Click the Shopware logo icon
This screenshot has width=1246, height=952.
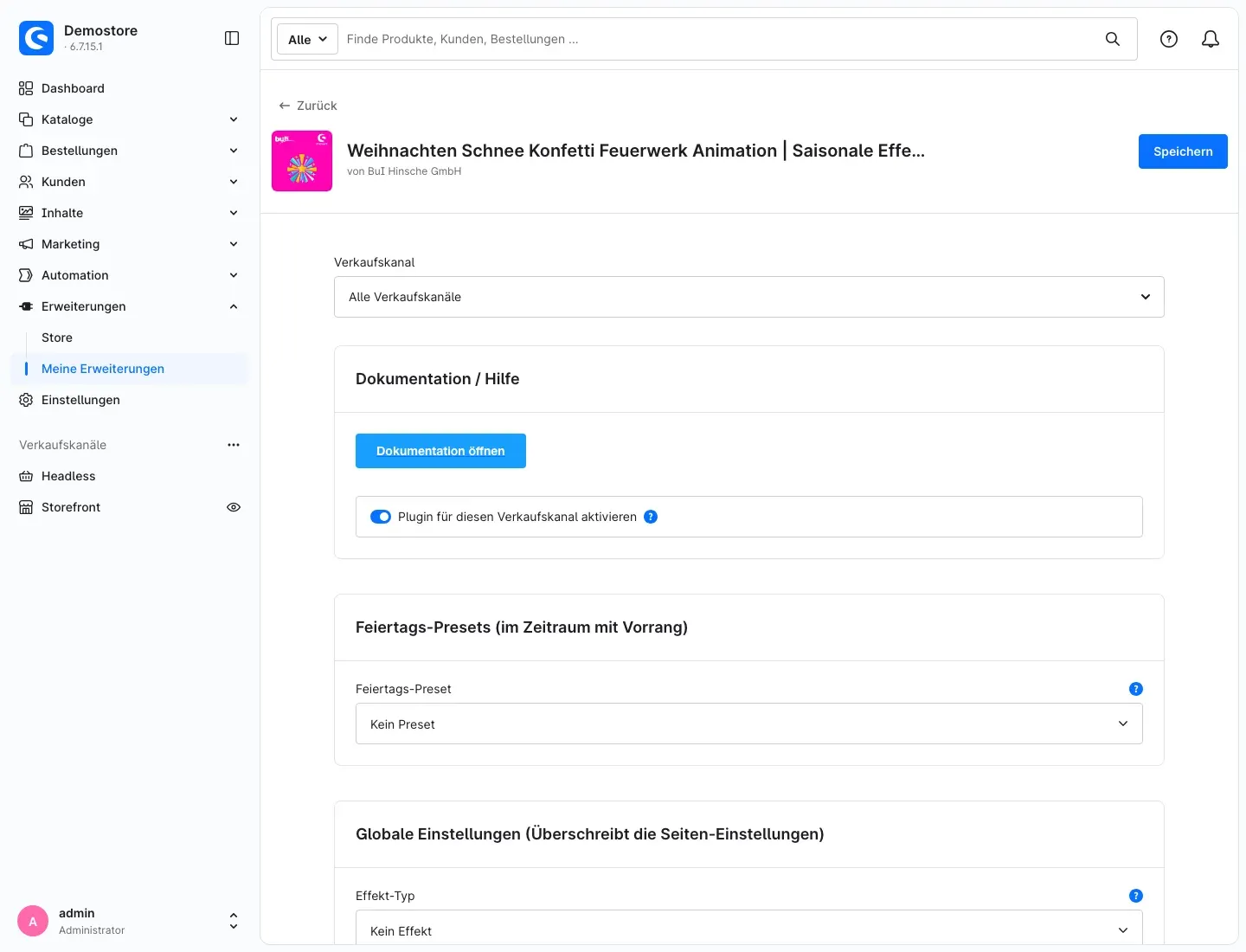pyautogui.click(x=36, y=38)
